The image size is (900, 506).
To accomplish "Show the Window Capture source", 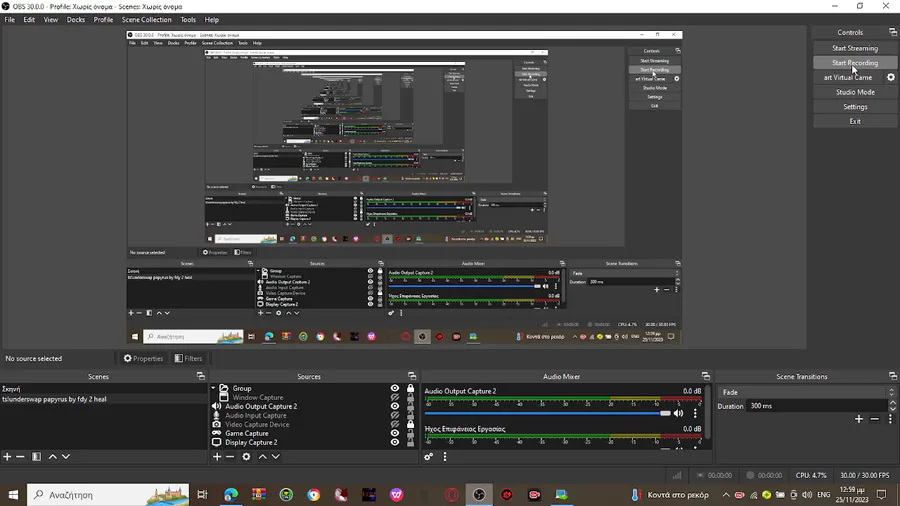I will (x=395, y=397).
